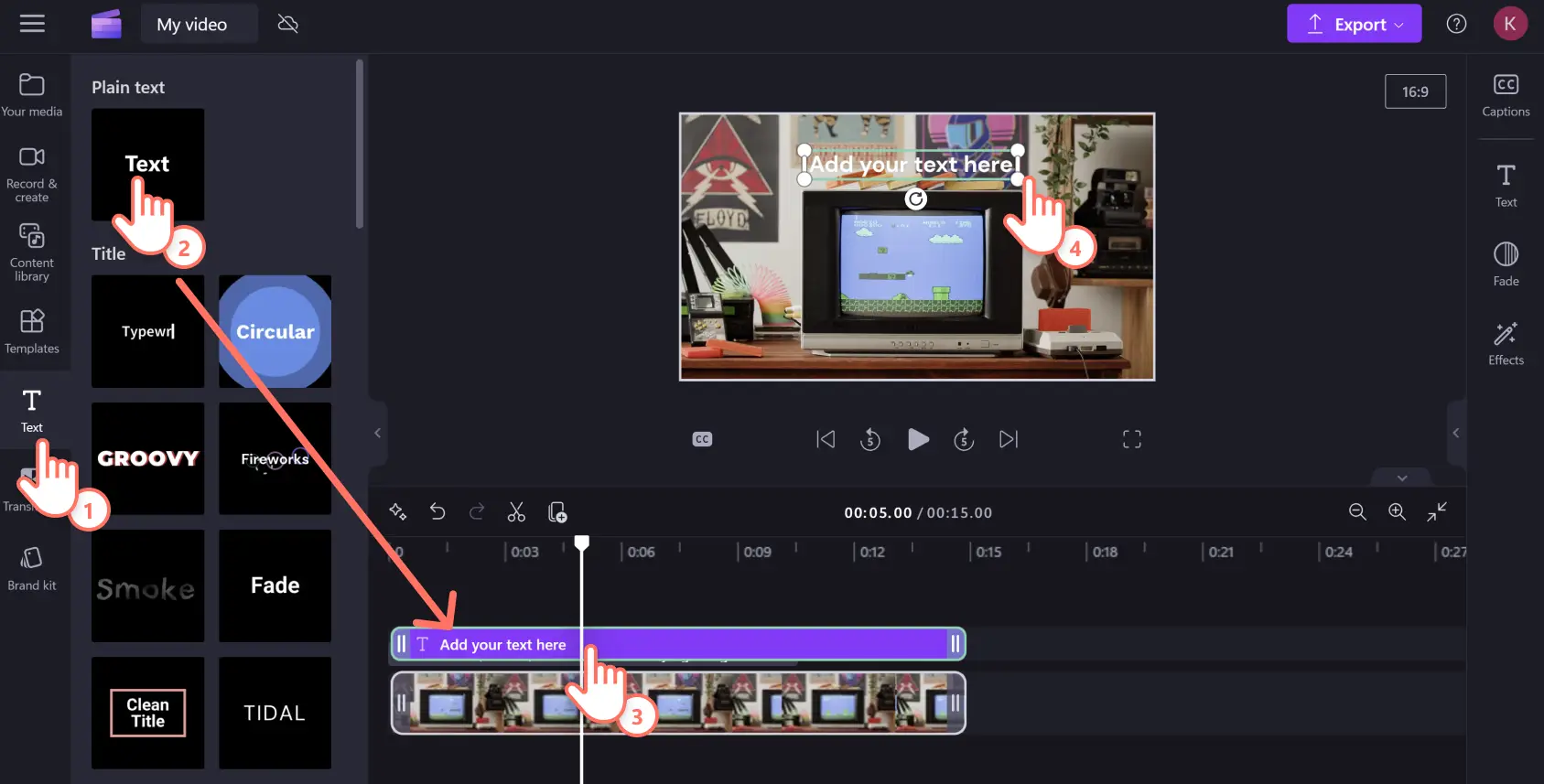
Task: Jump to the 0:12 ruler mark
Action: (870, 552)
